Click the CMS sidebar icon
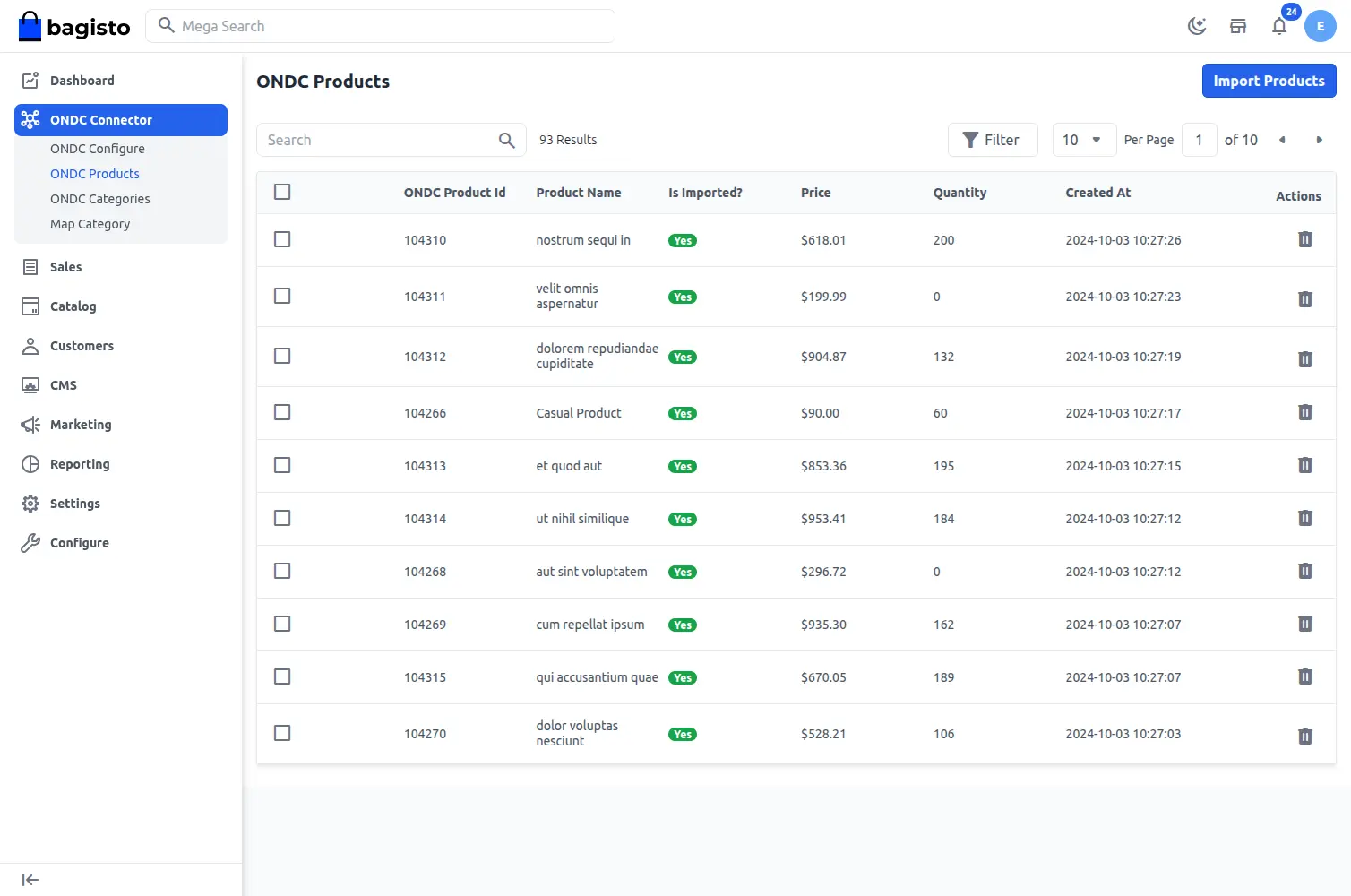The width and height of the screenshot is (1351, 896). pos(30,384)
